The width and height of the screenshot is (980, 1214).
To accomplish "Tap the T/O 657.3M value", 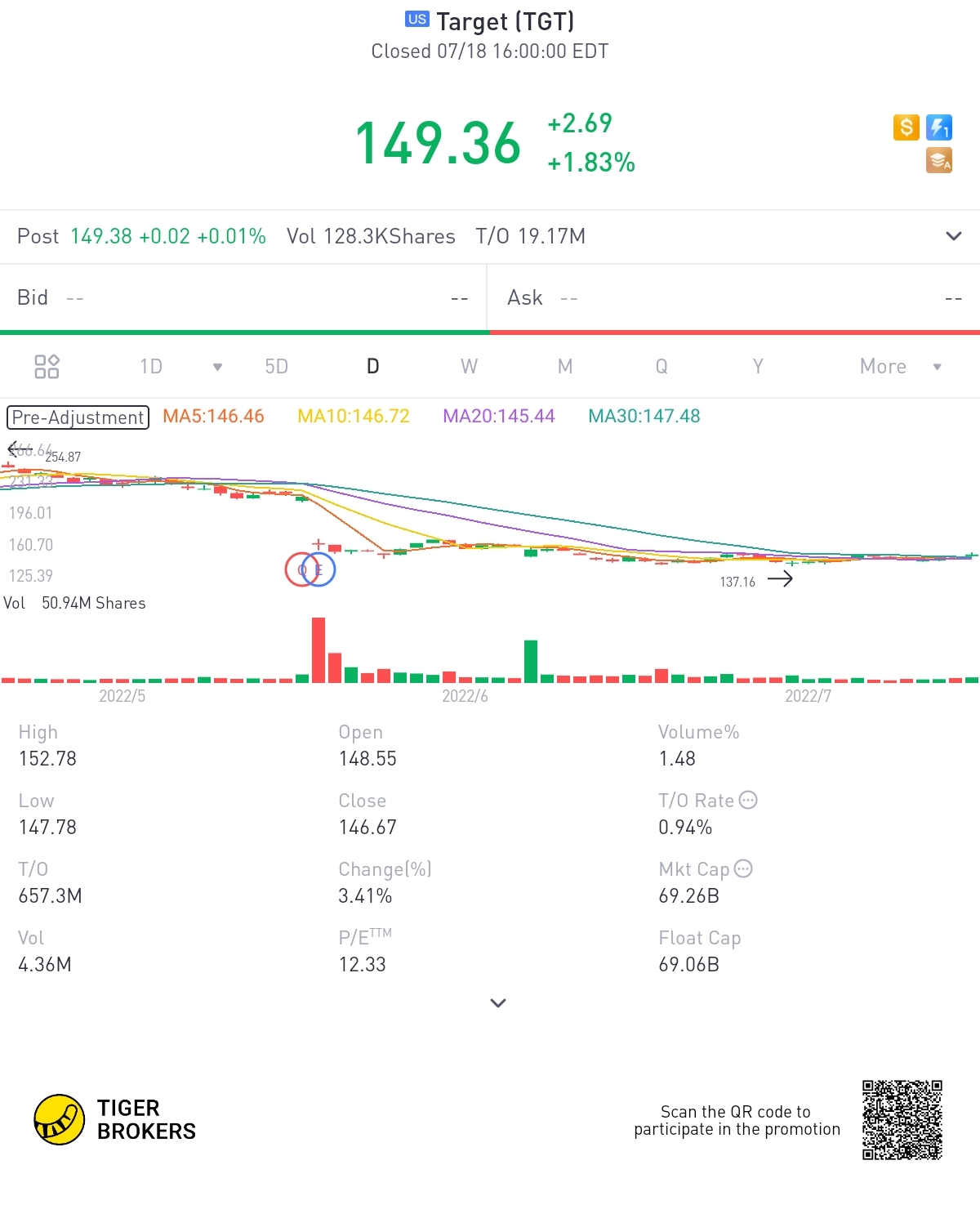I will 50,895.
